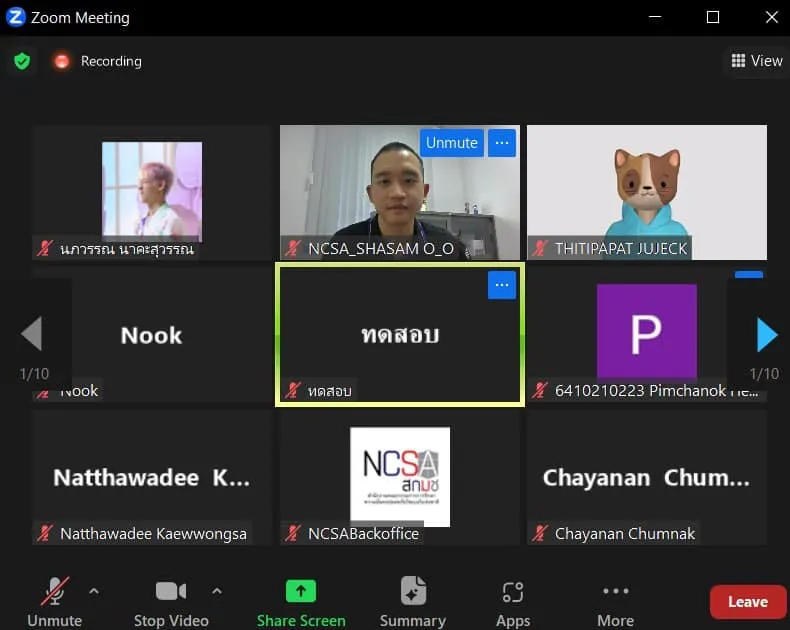The height and width of the screenshot is (630, 790).
Task: Select THITIPAPAT JUJECK cat avatar tile
Action: coord(646,185)
